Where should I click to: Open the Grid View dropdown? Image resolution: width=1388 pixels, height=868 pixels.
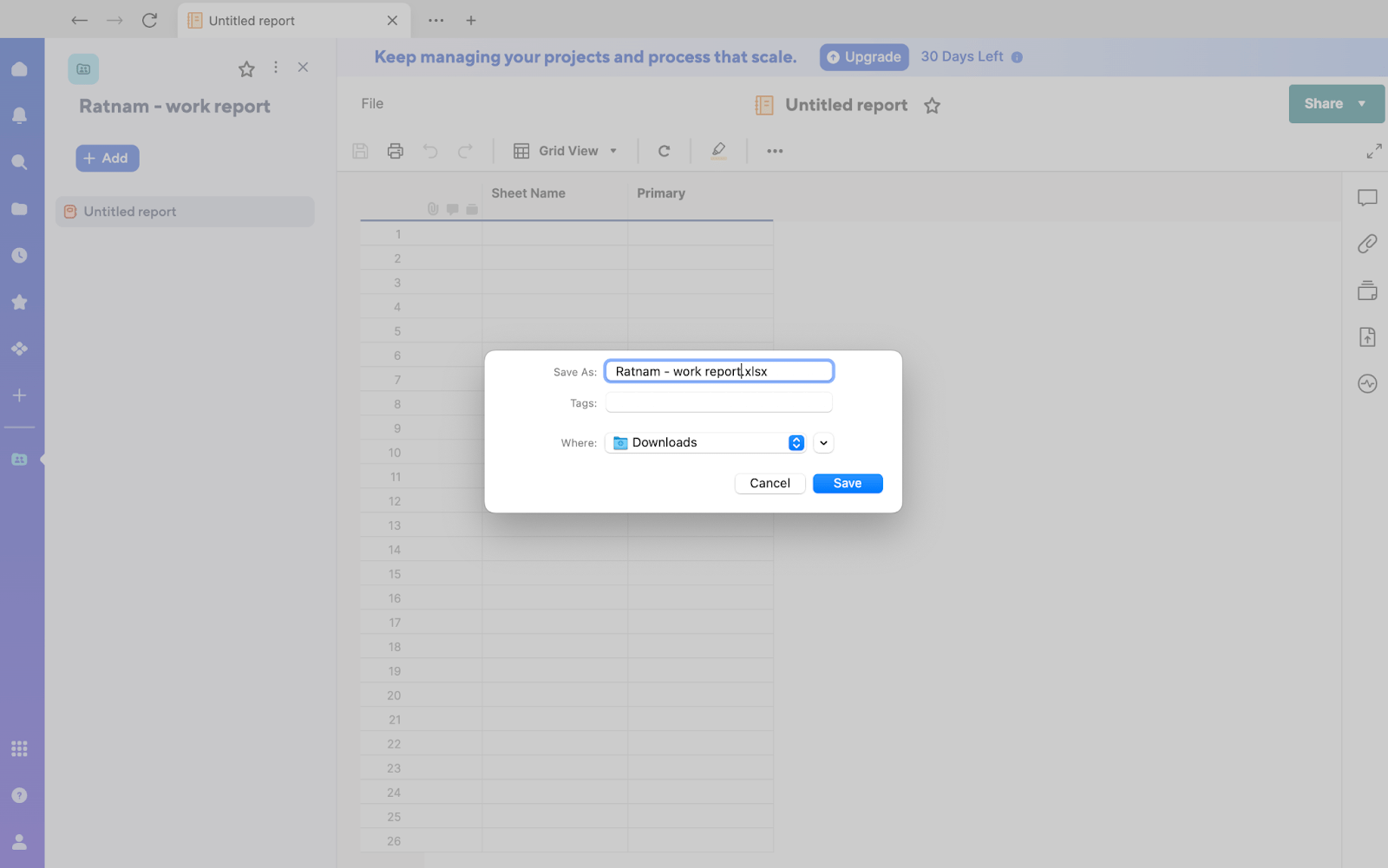pos(565,150)
